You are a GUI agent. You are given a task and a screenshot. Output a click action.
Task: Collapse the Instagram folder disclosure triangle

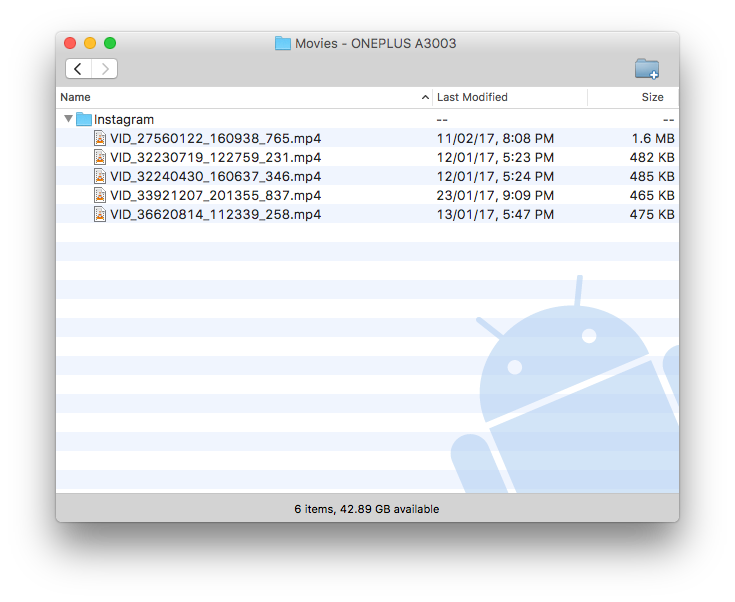coord(68,120)
